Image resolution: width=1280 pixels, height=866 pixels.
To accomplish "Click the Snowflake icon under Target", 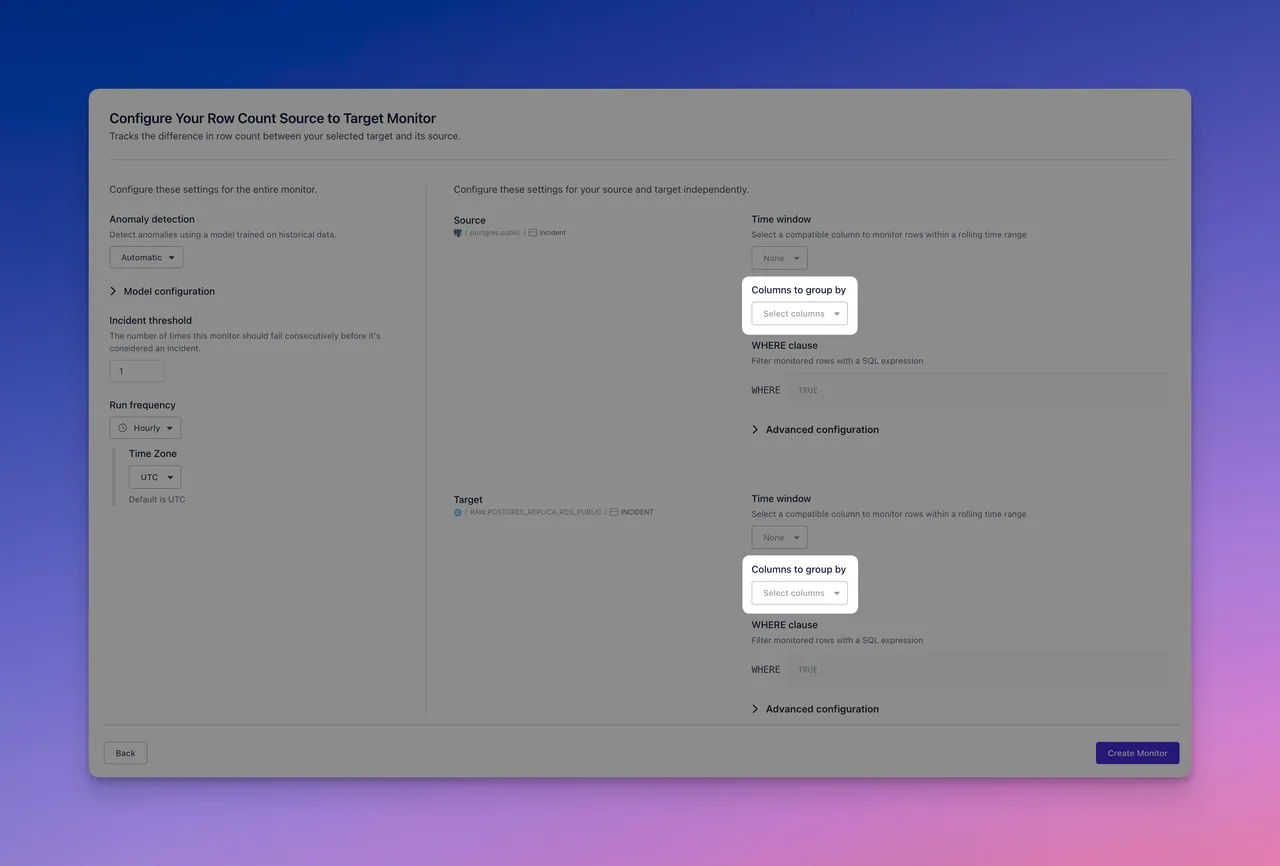I will [458, 512].
